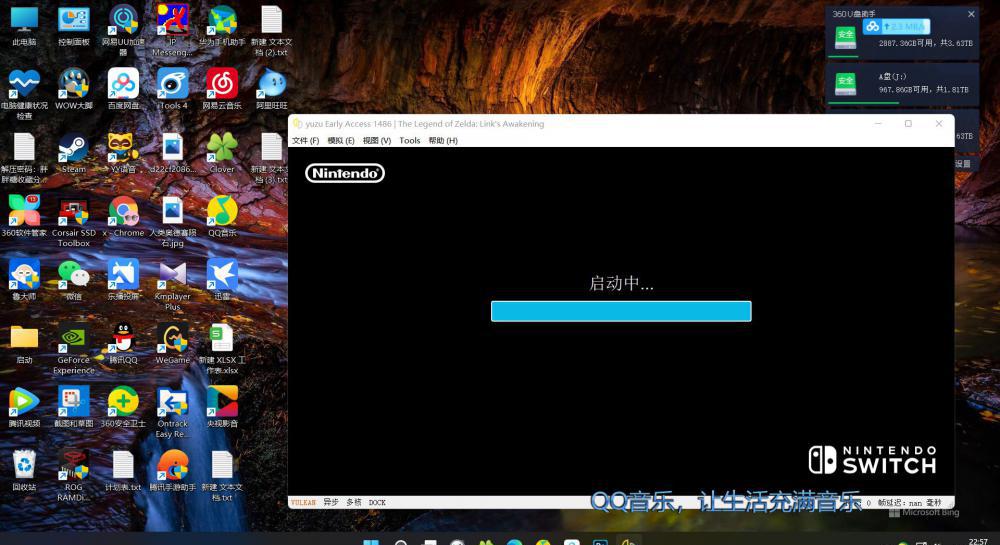Open WOW大脚 desktop icon

coord(73,89)
